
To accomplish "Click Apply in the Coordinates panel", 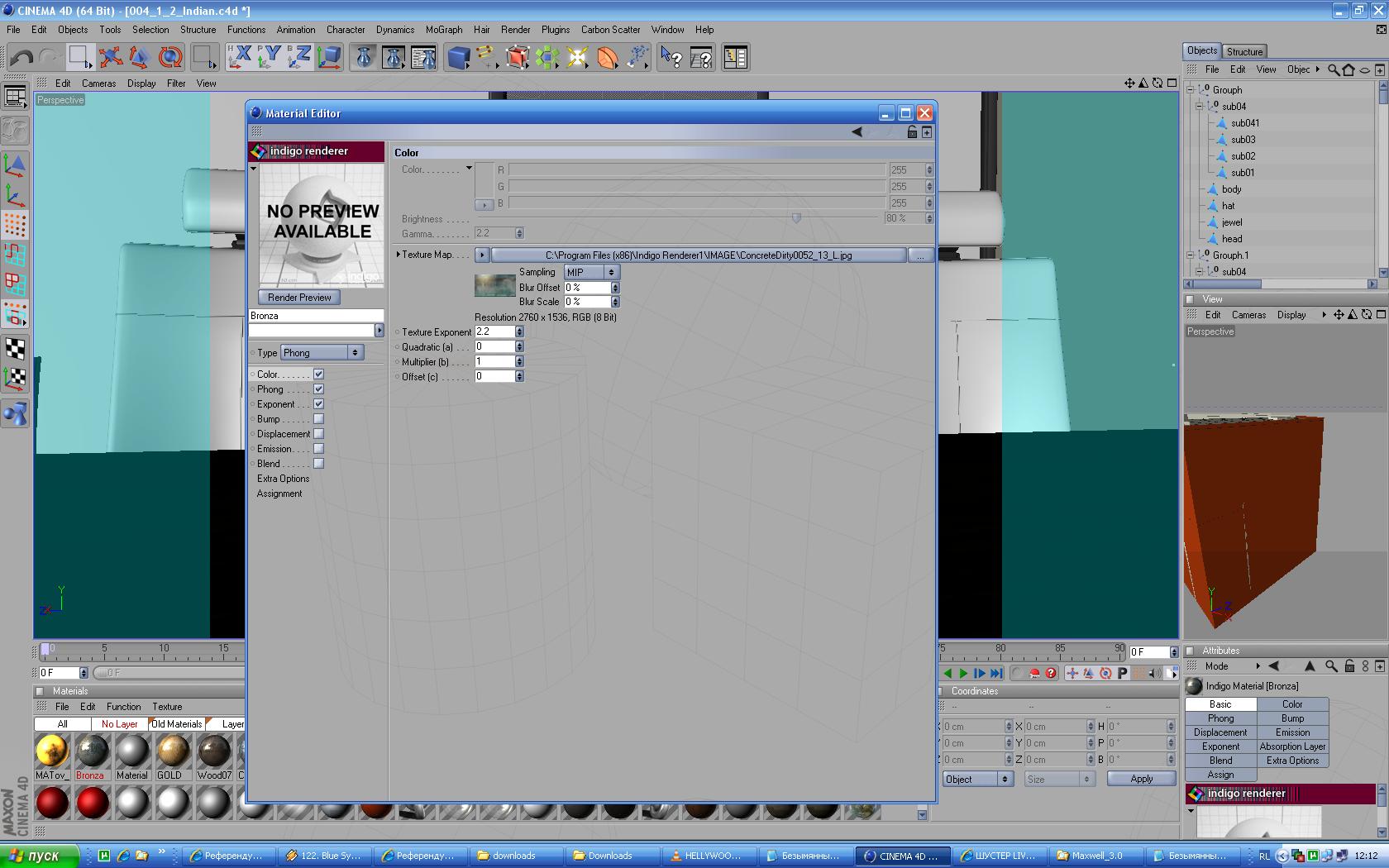I will 1141,779.
